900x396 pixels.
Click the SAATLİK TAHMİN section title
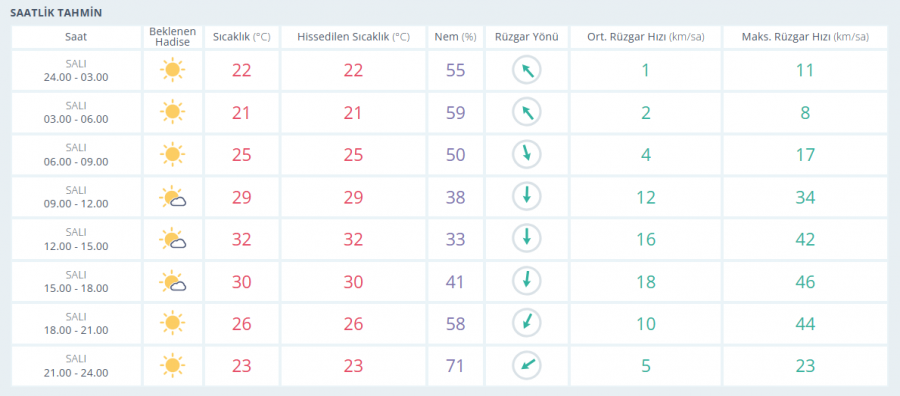click(x=56, y=13)
